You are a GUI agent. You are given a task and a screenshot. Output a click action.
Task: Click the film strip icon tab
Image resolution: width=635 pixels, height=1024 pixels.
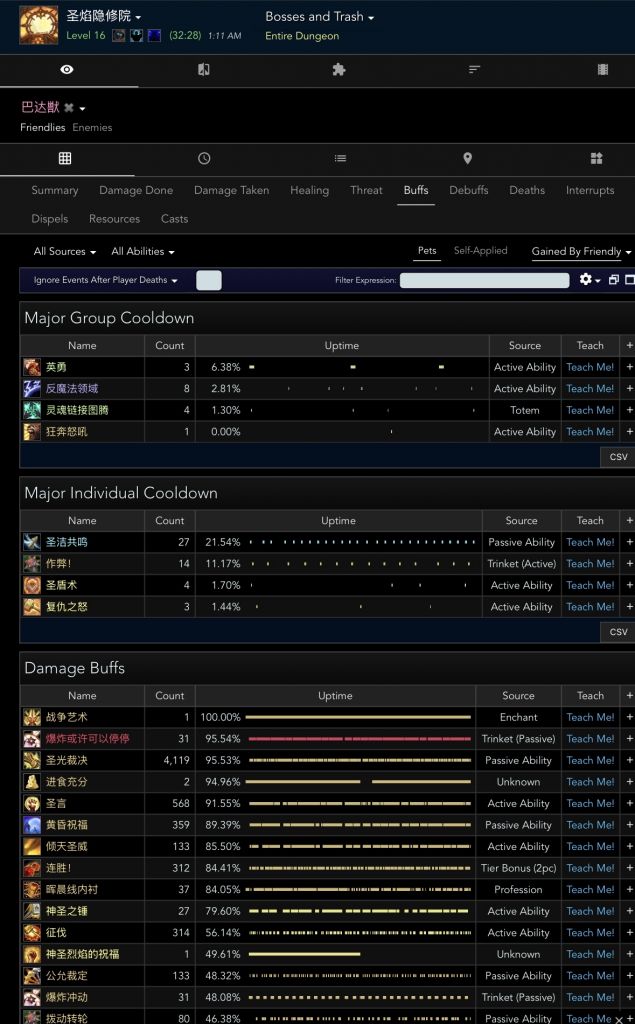pyautogui.click(x=602, y=70)
